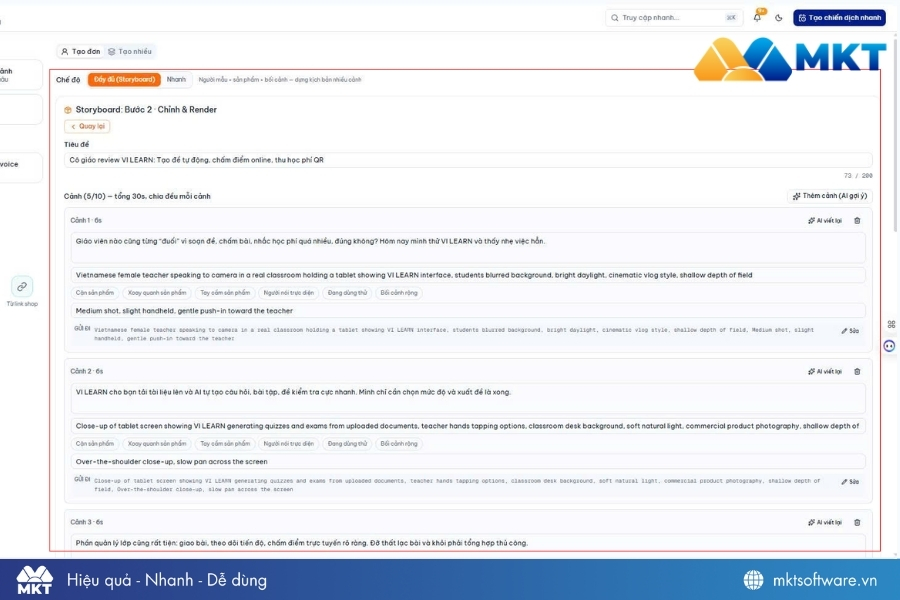Open the chat assistant bubble icon
The image size is (900, 600).
(x=889, y=346)
